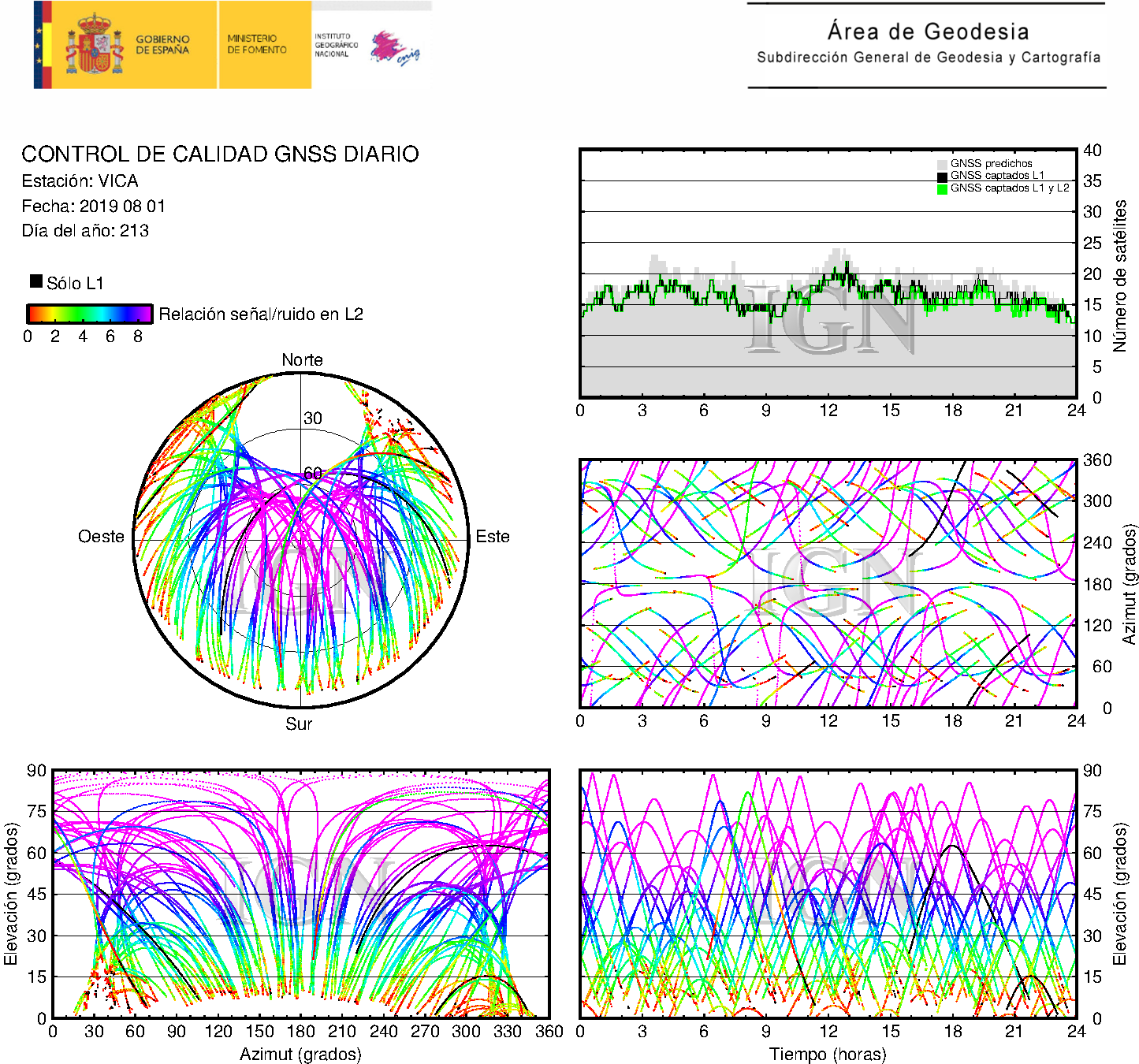Click the Instituto Geográfico Nacional logo text
Viewport: 1139px width, 1064px height.
[x=335, y=45]
